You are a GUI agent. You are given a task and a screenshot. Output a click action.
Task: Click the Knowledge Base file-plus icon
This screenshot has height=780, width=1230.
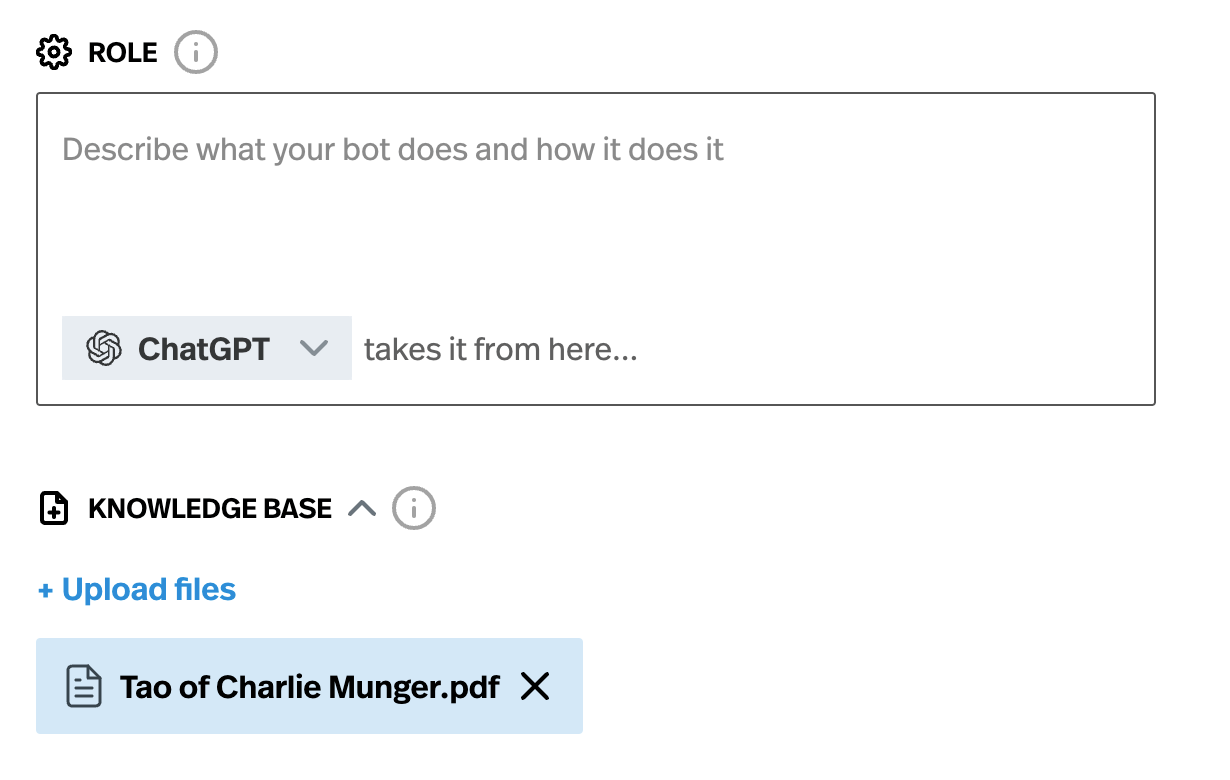click(x=54, y=508)
